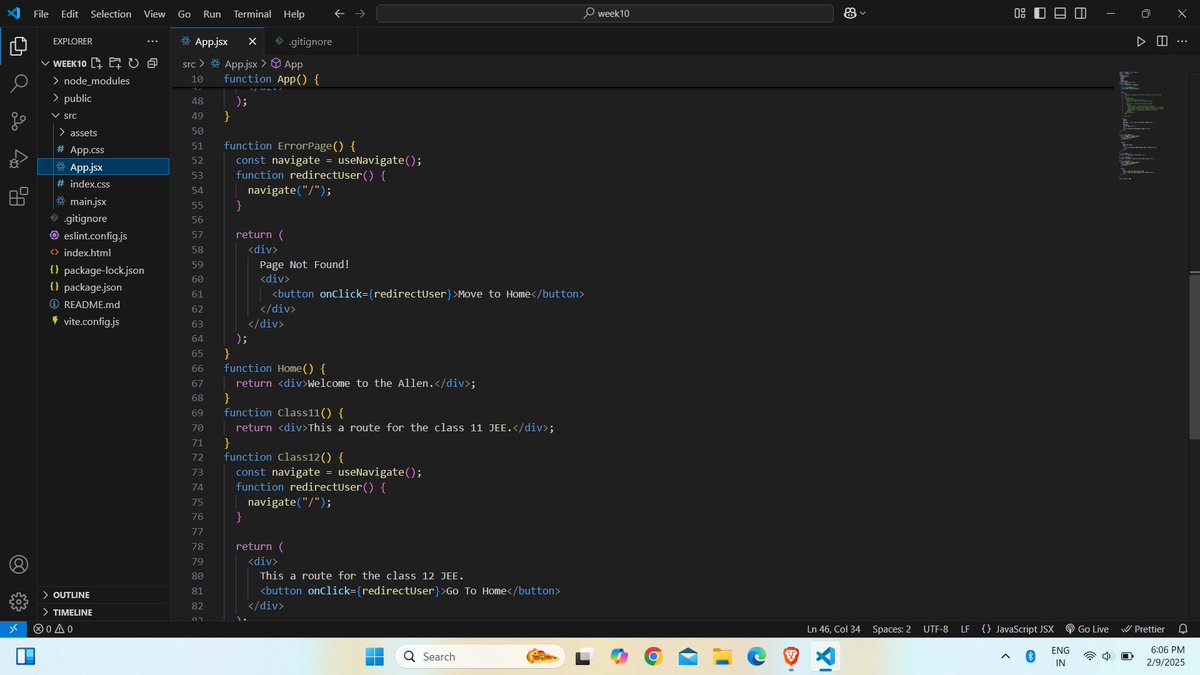Viewport: 1200px width, 675px height.
Task: Open Windows Start menu on taskbar
Action: (x=374, y=656)
